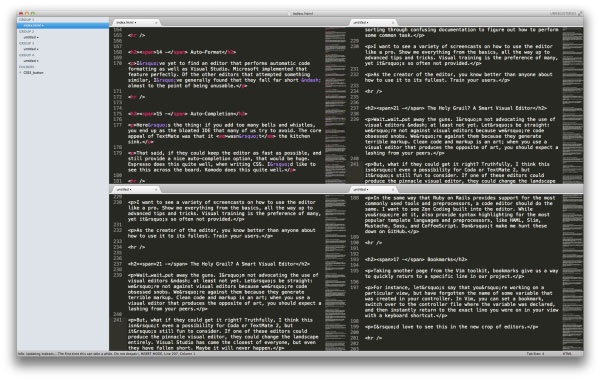Viewport: 600px width, 380px height.
Task: Select the untitled file under GROUP 4 in sidebar
Action: (31, 61)
